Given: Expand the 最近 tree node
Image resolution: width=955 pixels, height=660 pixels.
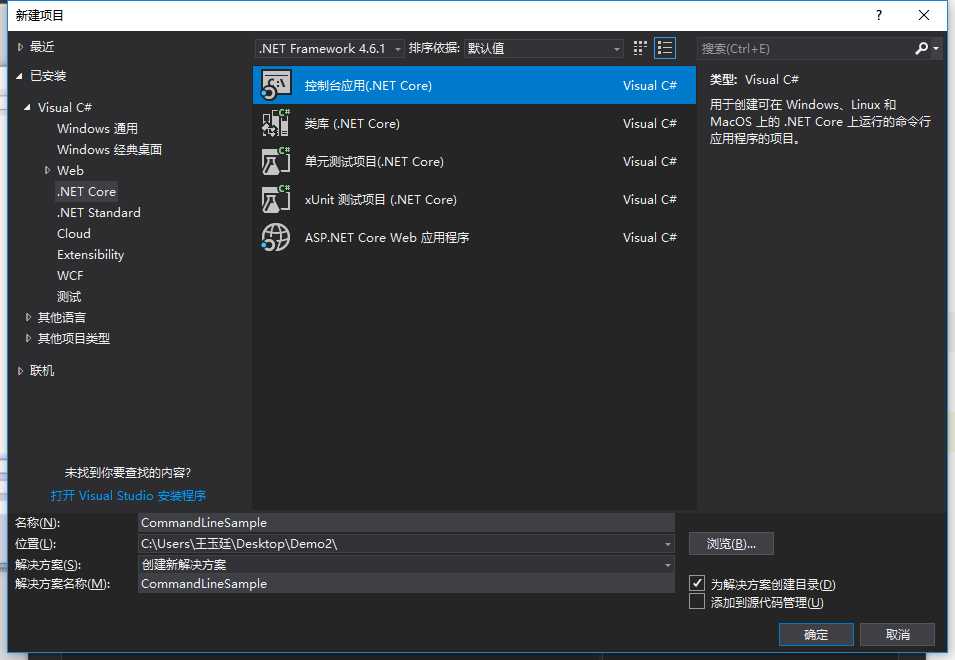Looking at the screenshot, I should (20, 47).
